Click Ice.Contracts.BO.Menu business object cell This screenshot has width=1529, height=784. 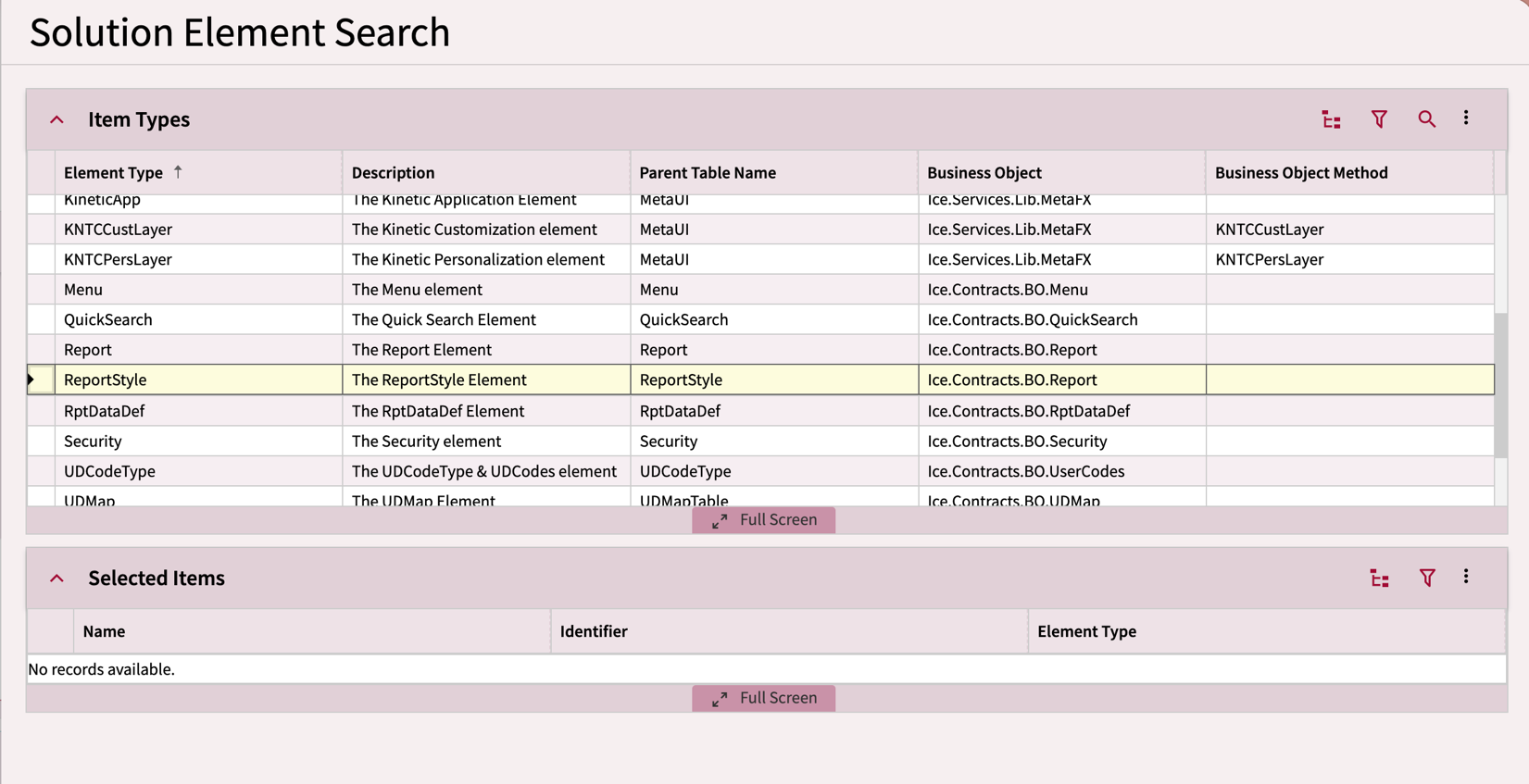coord(1062,290)
